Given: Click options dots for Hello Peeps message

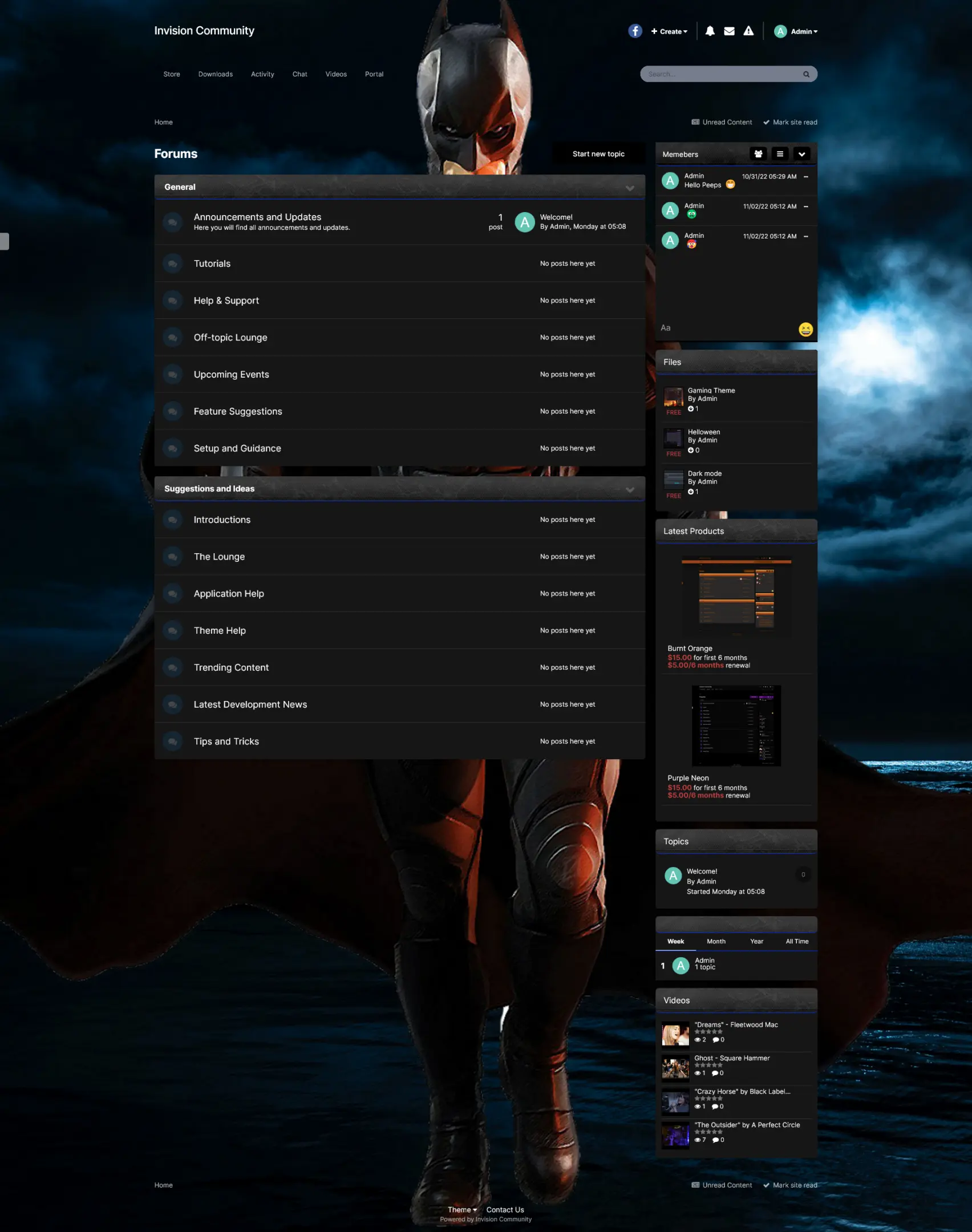Looking at the screenshot, I should coord(806,177).
